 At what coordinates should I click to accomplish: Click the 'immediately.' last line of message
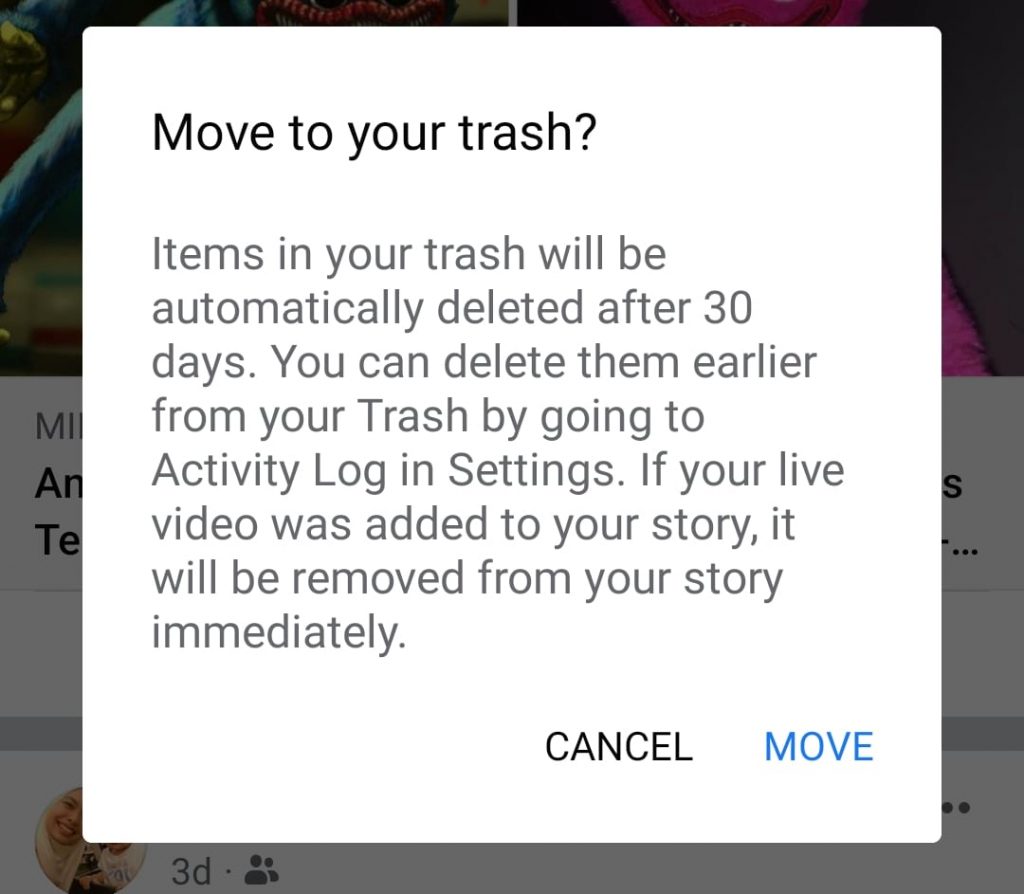(x=279, y=633)
